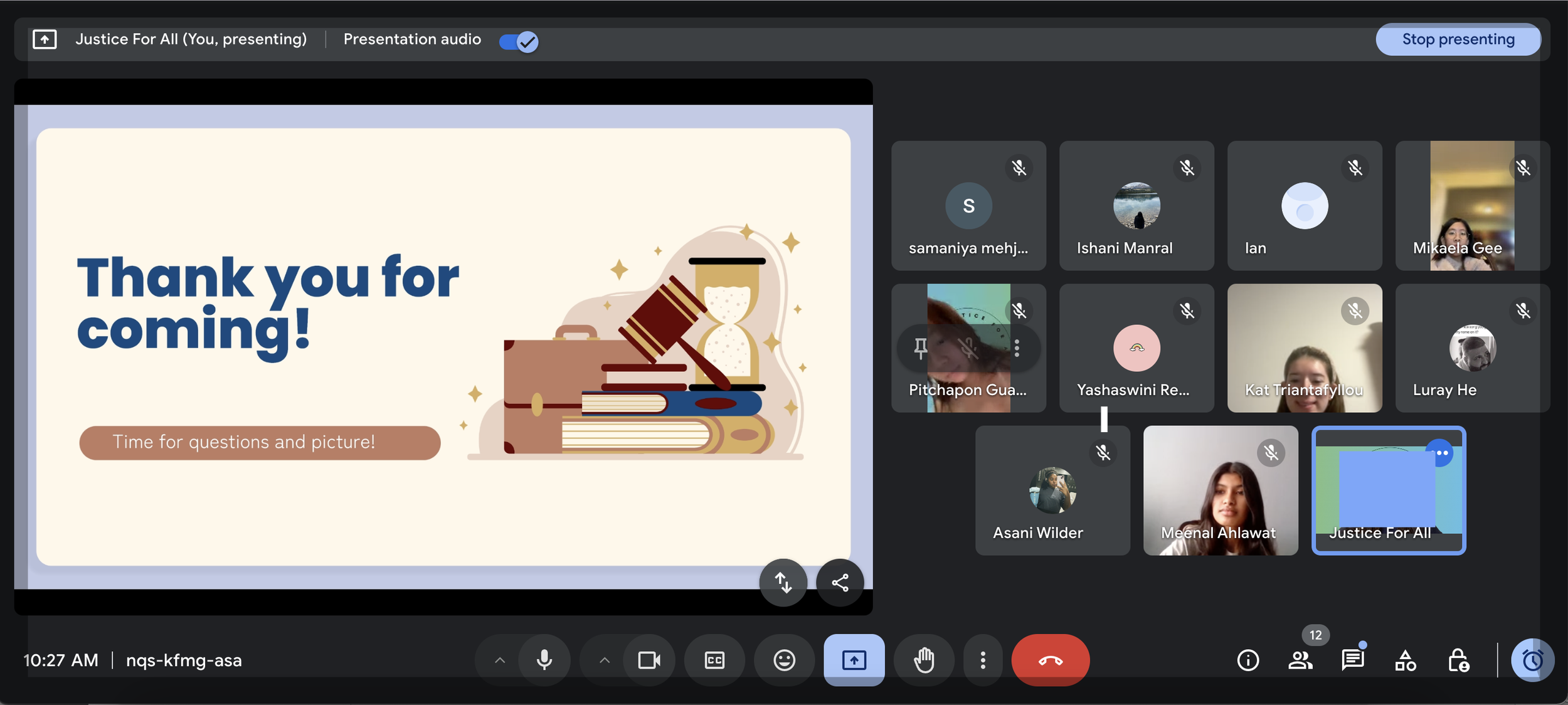Open the activities shapes icon
Viewport: 1568px width, 705px height.
[1405, 660]
